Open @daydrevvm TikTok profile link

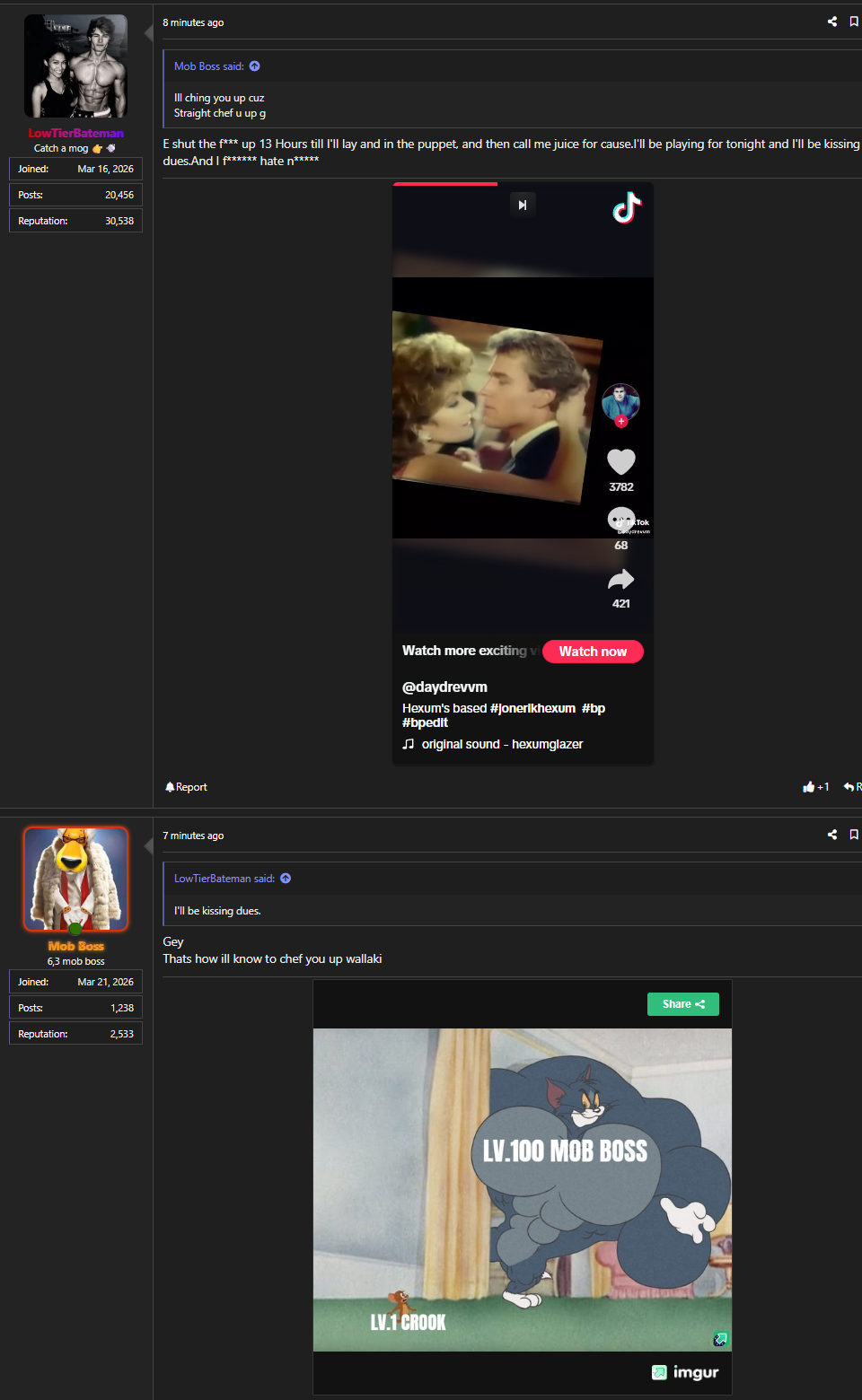tap(444, 687)
